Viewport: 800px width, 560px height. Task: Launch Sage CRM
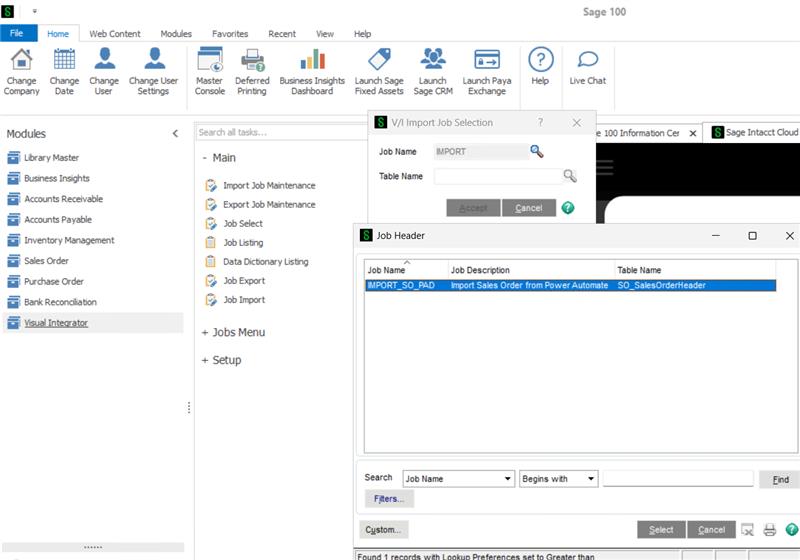pyautogui.click(x=433, y=71)
